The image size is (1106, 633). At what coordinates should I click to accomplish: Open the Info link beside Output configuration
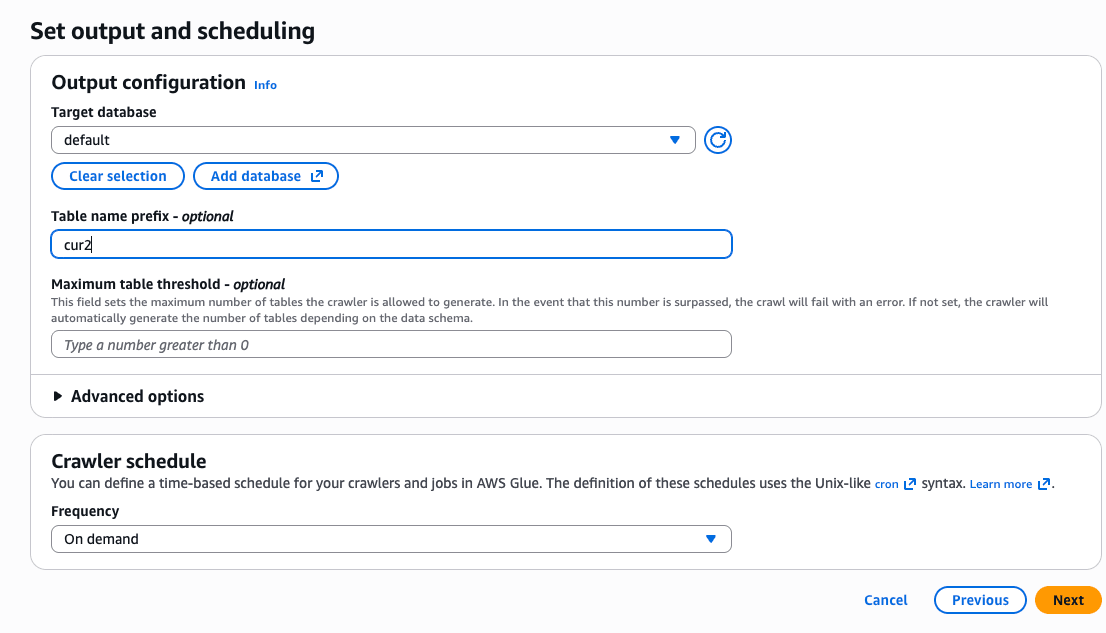click(265, 85)
